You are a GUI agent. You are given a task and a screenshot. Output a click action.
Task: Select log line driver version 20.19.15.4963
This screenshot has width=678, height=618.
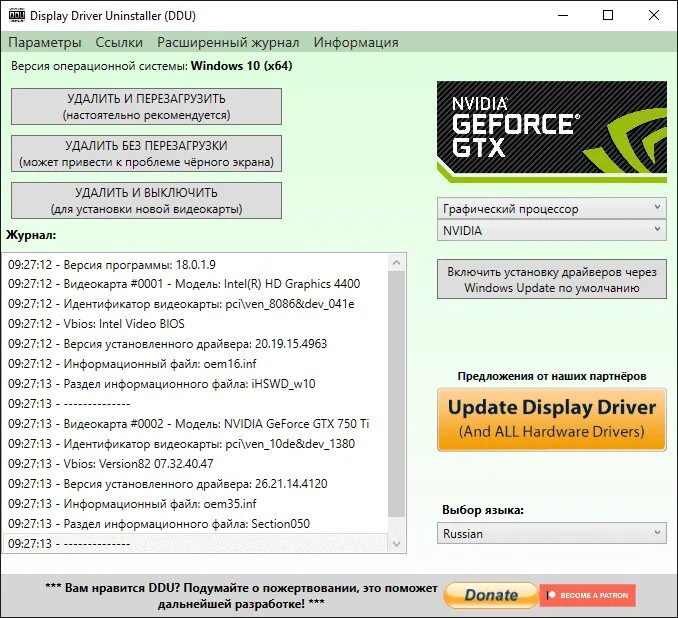click(x=195, y=343)
